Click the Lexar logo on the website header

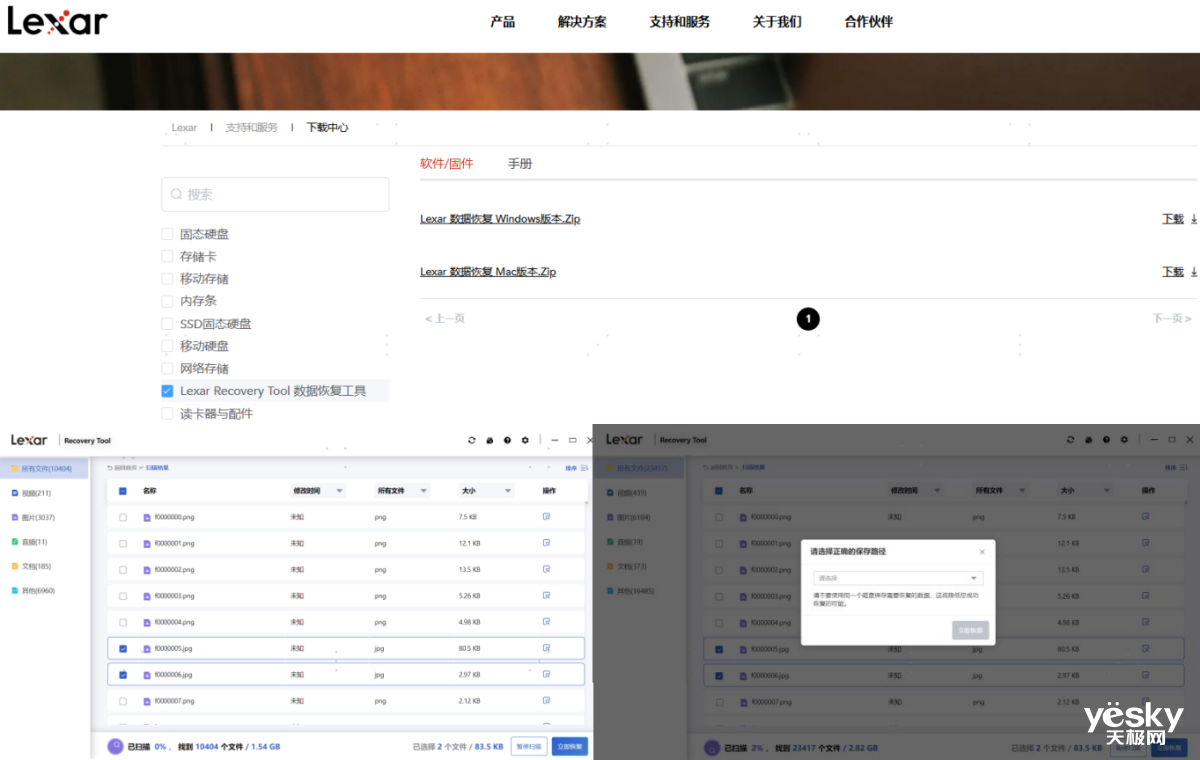click(57, 20)
